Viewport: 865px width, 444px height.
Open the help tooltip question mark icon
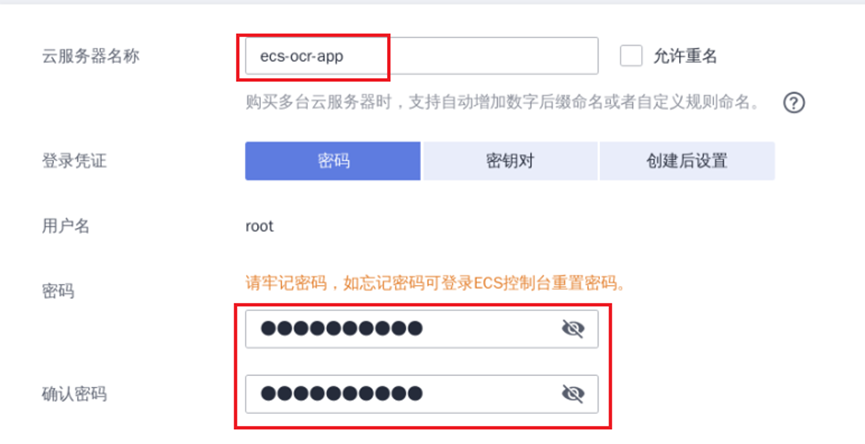(x=794, y=103)
